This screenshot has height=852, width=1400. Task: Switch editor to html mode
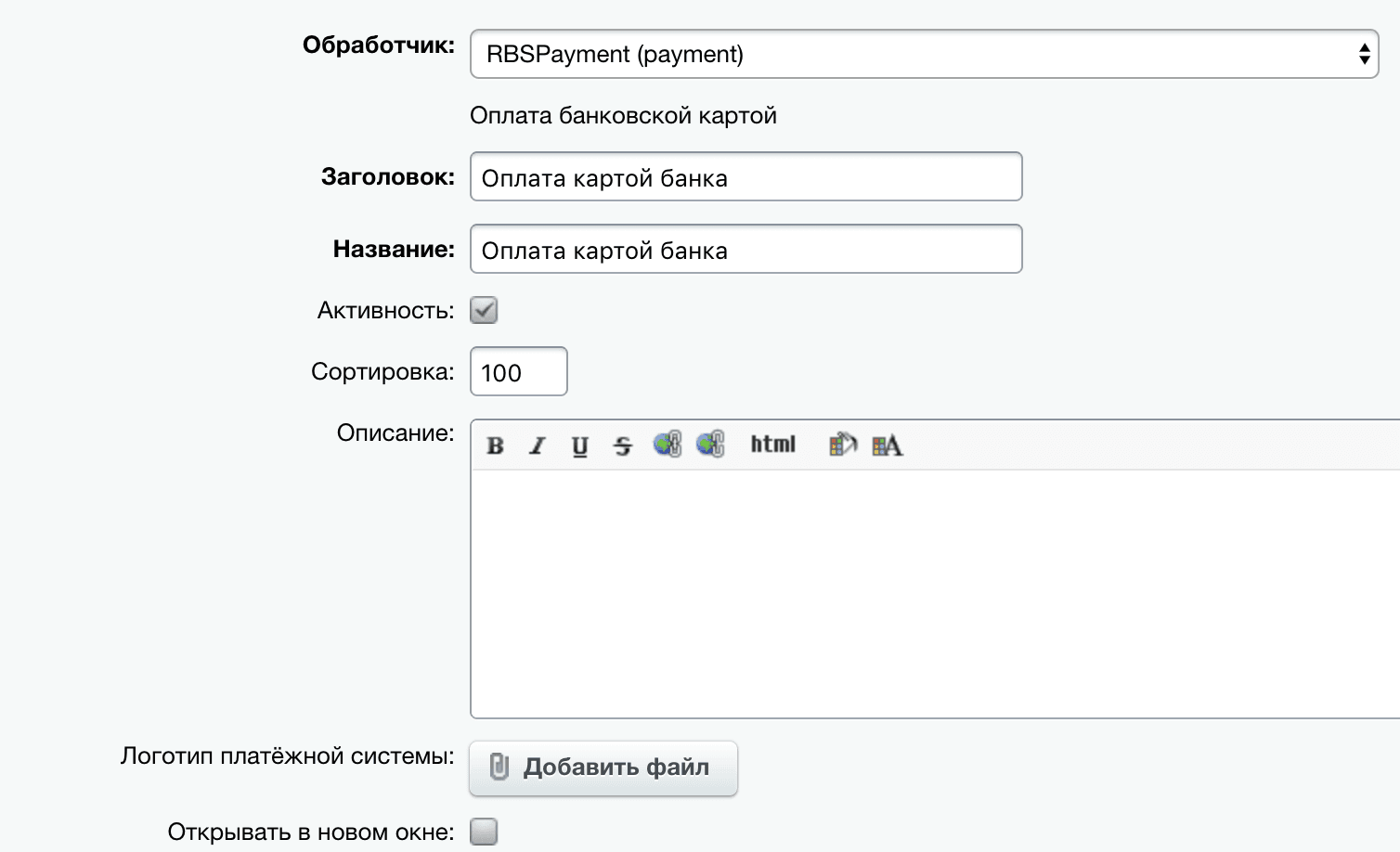[773, 445]
